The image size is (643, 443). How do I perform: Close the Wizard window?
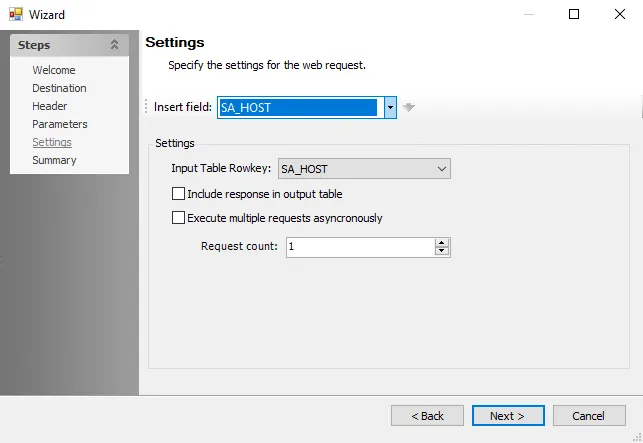(620, 14)
